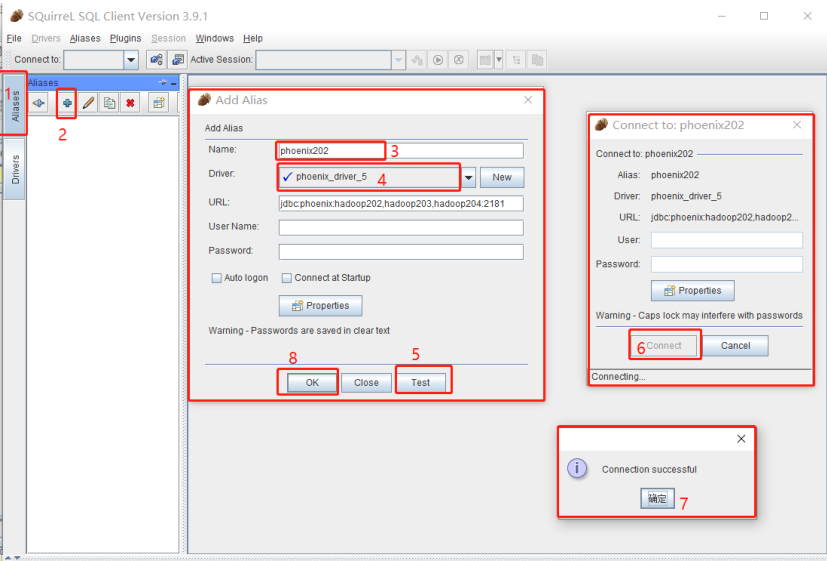Viewport: 827px width, 561px height.
Task: Open the Windows menu
Action: [x=215, y=38]
